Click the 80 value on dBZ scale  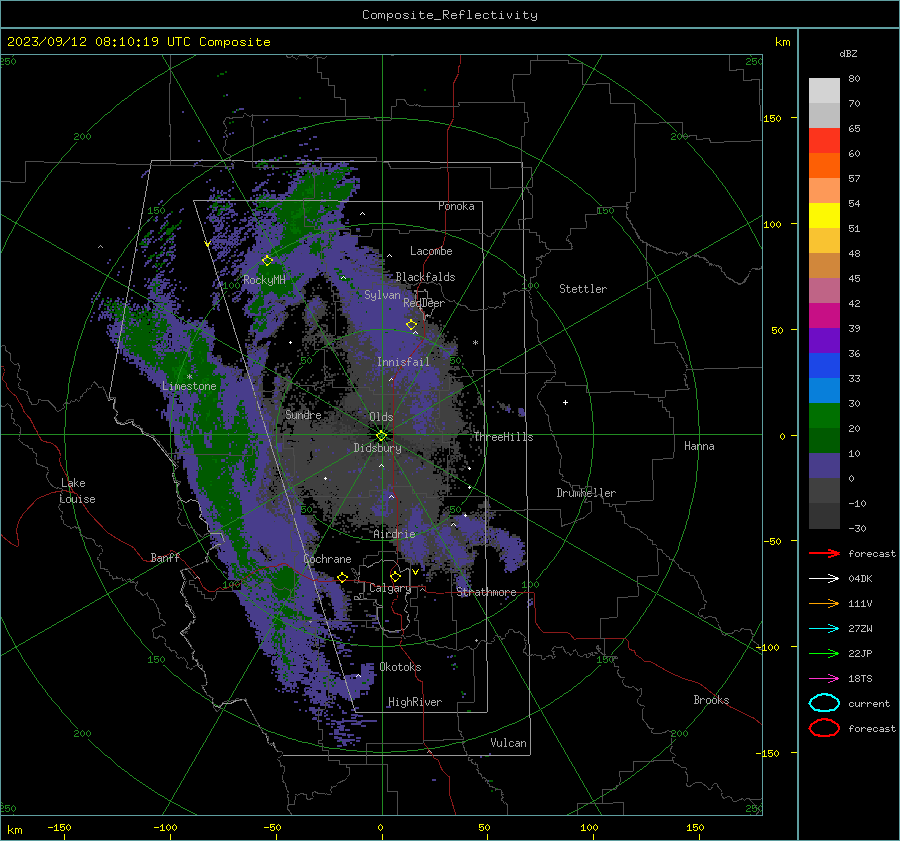[854, 79]
